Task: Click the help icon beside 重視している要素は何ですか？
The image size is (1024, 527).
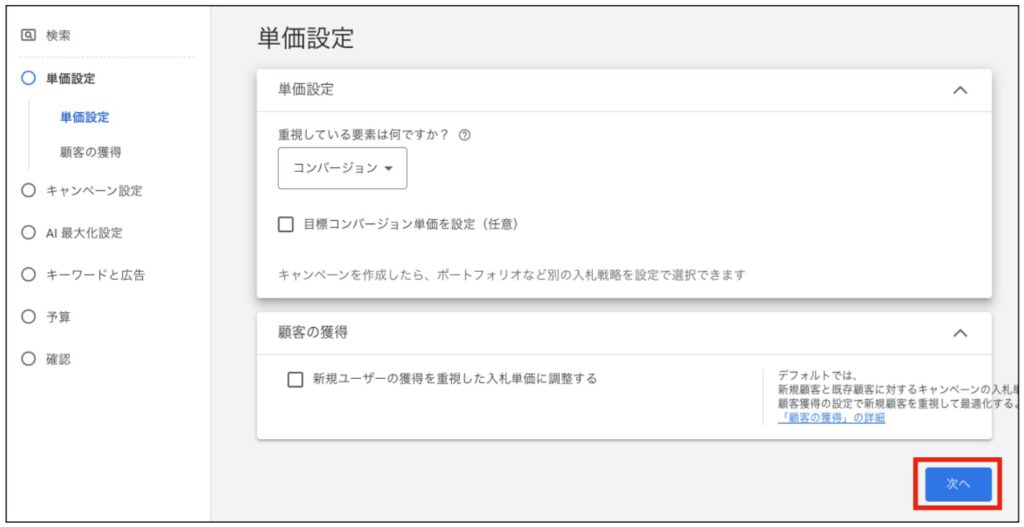Action: tap(464, 136)
